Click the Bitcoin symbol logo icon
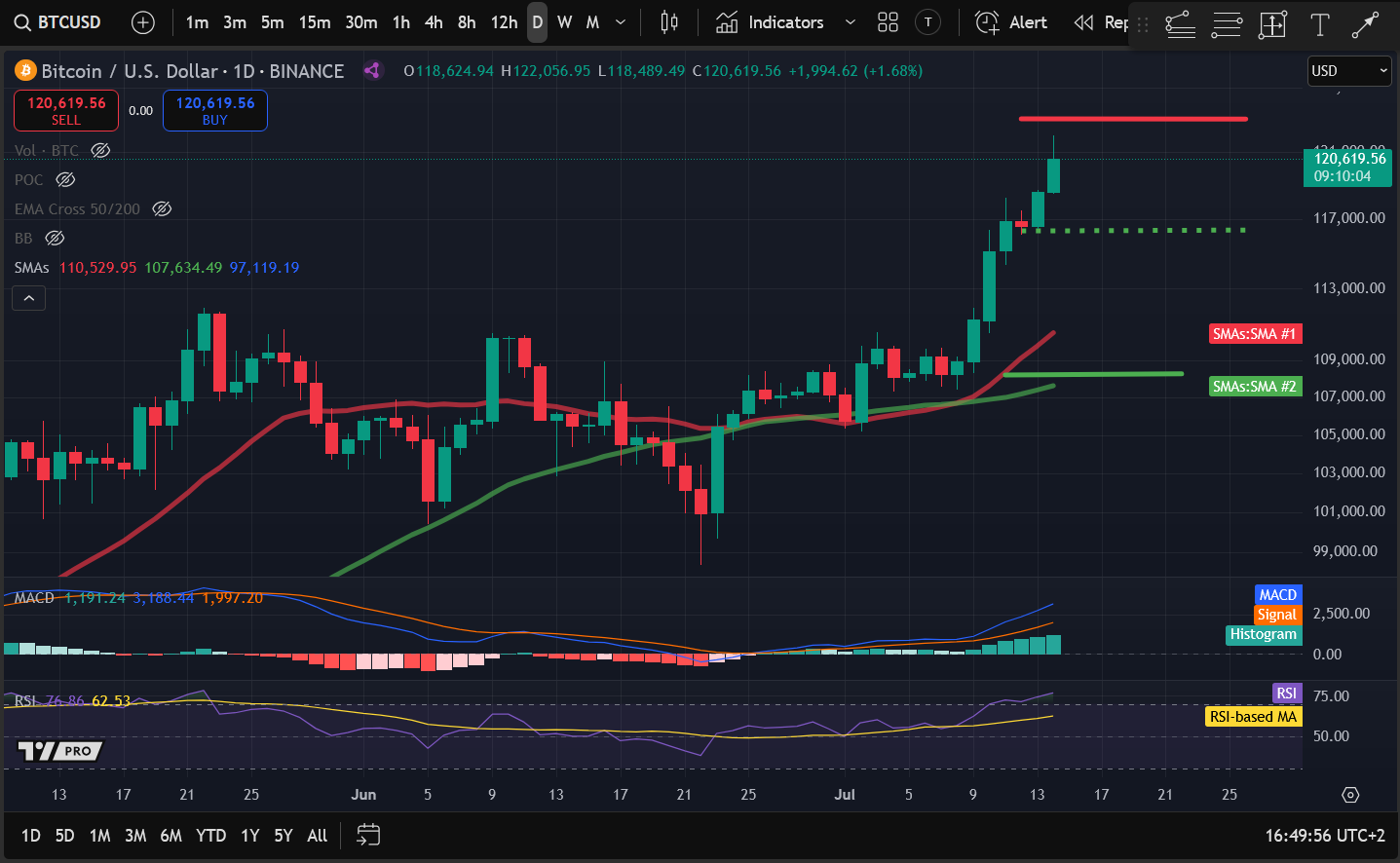This screenshot has height=863, width=1400. coord(25,70)
